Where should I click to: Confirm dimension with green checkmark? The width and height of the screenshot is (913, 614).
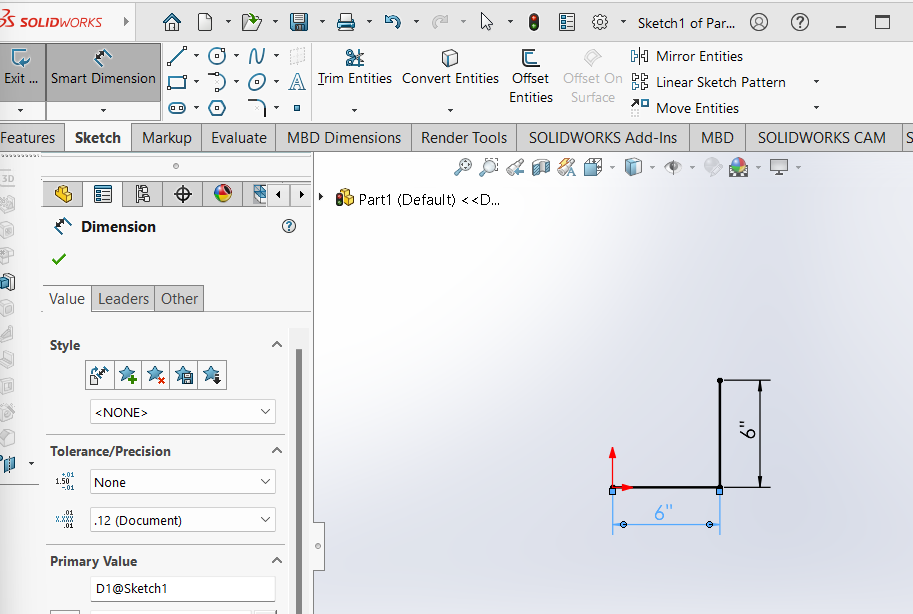click(59, 259)
